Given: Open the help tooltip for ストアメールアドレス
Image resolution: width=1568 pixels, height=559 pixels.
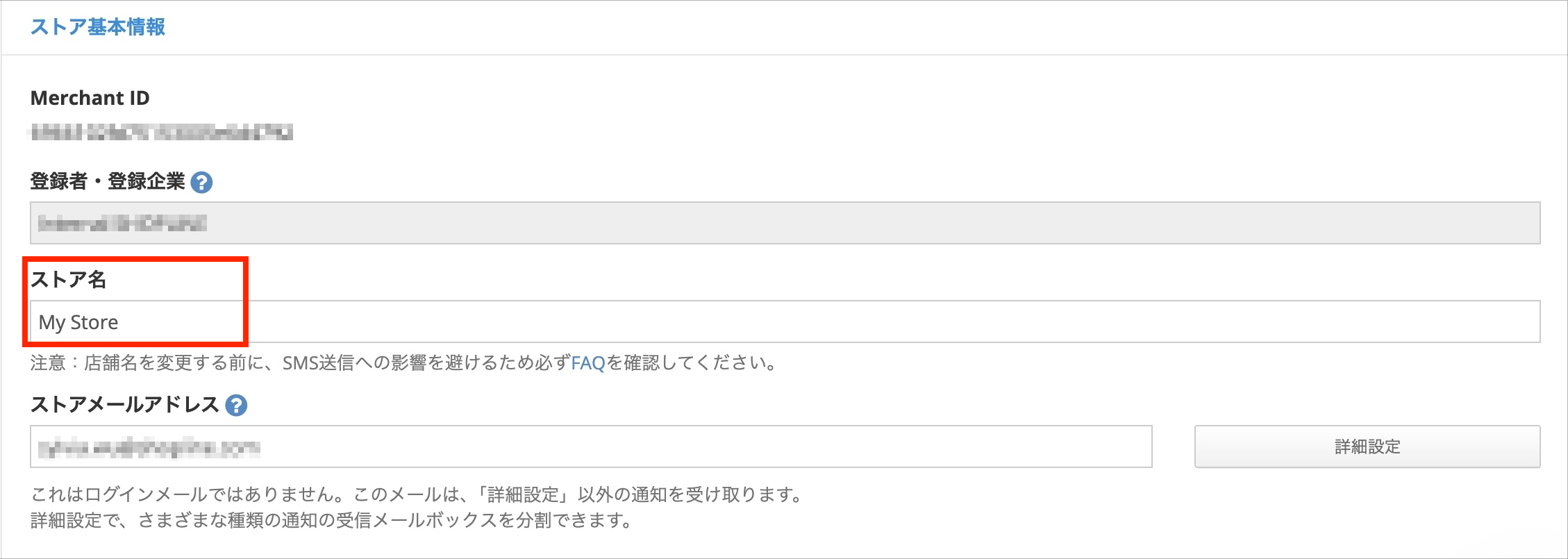Looking at the screenshot, I should coord(236,405).
